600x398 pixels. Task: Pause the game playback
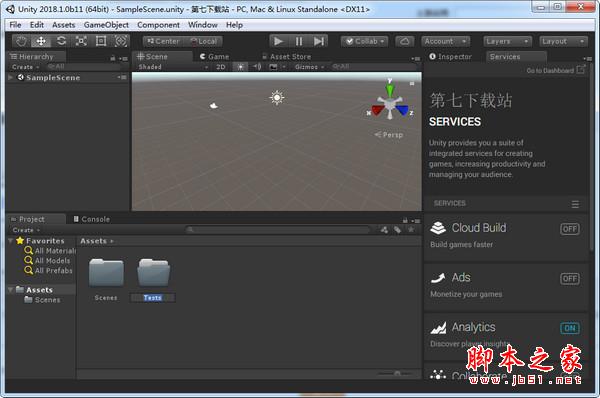(x=299, y=41)
